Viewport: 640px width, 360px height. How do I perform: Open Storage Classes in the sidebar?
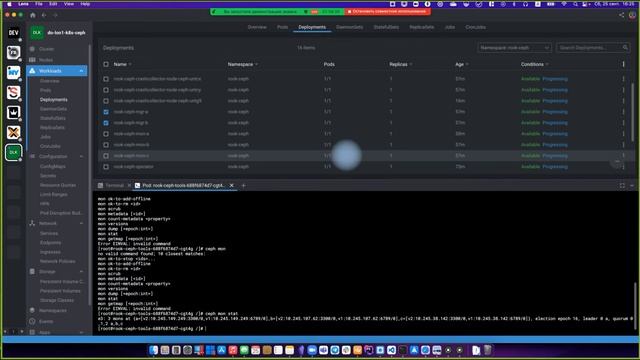(x=57, y=300)
